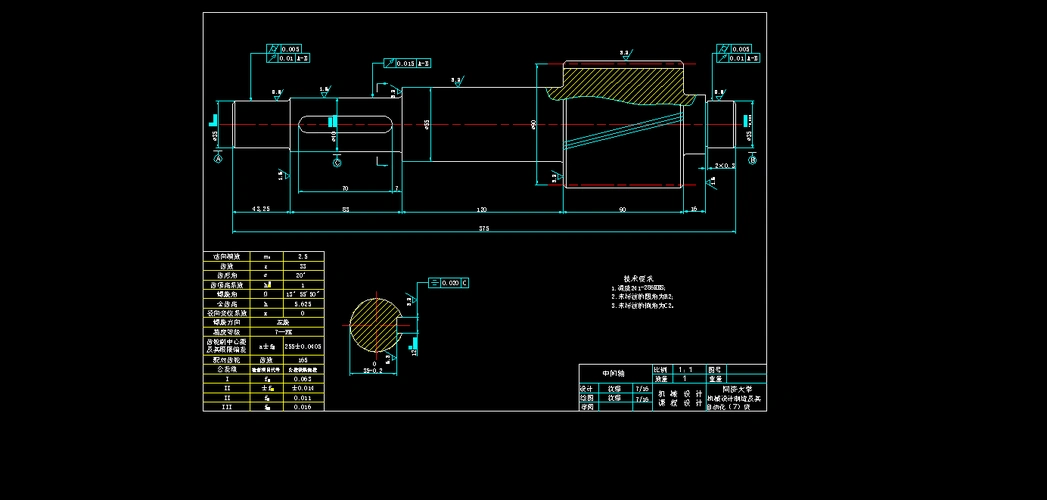Viewport: 1047px width, 500px height.
Task: Click the surface roughness symbol above the gear
Action: click(628, 55)
